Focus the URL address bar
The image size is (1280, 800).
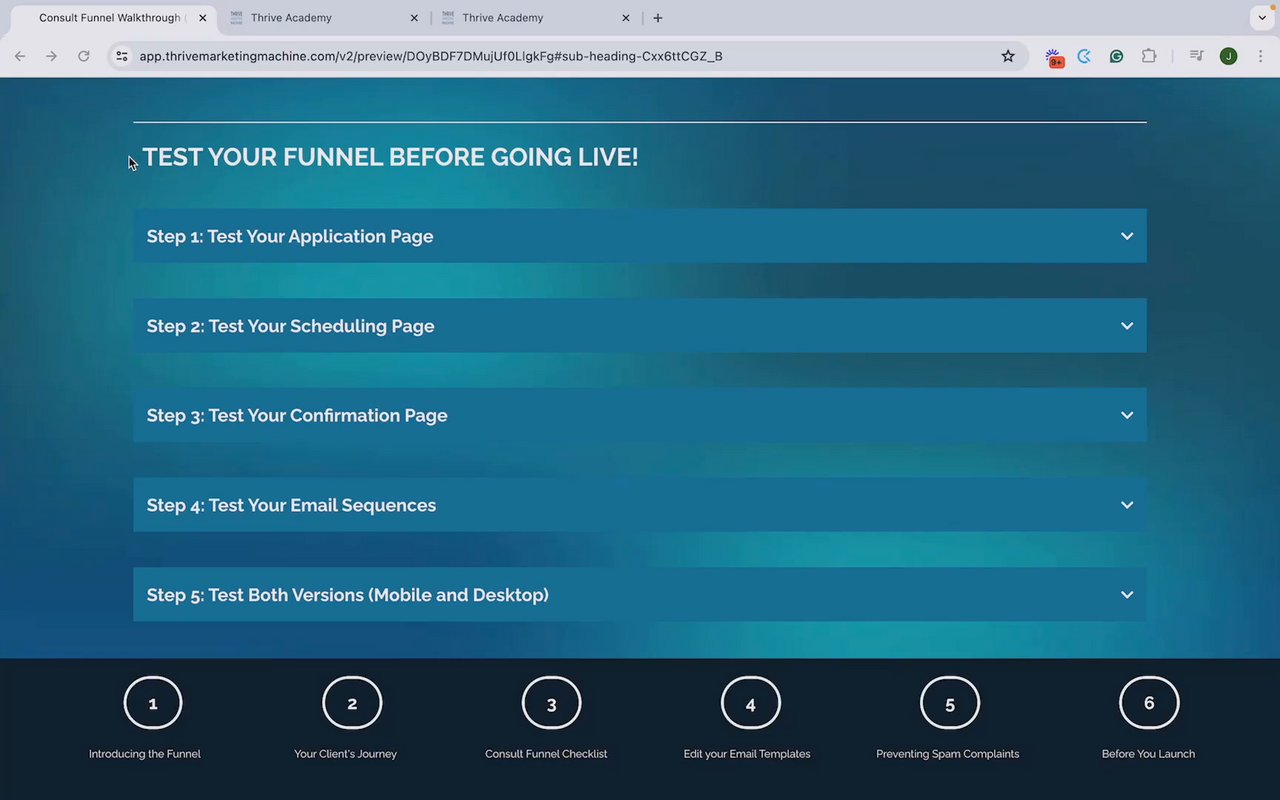tap(560, 56)
